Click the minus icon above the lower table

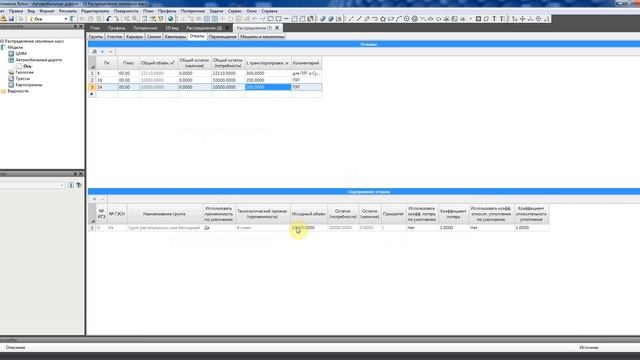pos(102,199)
